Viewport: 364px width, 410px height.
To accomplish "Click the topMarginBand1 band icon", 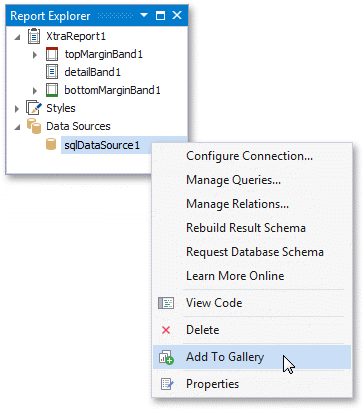I will 52,54.
